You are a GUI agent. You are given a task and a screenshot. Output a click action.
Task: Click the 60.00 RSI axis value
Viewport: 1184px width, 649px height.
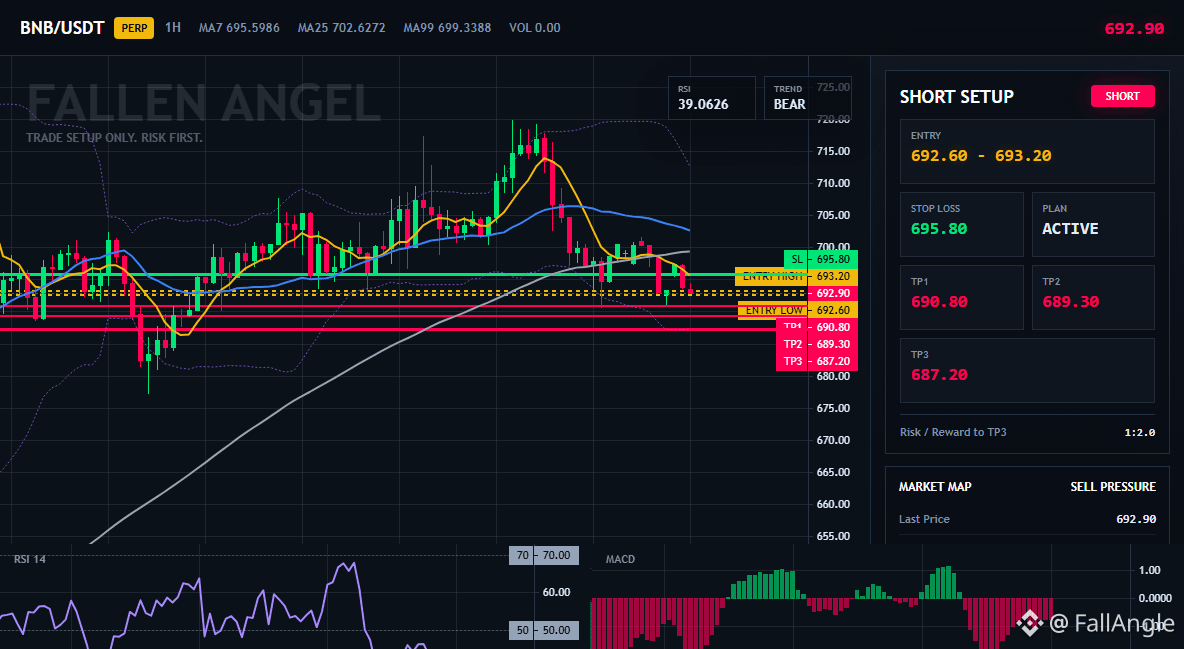(557, 592)
